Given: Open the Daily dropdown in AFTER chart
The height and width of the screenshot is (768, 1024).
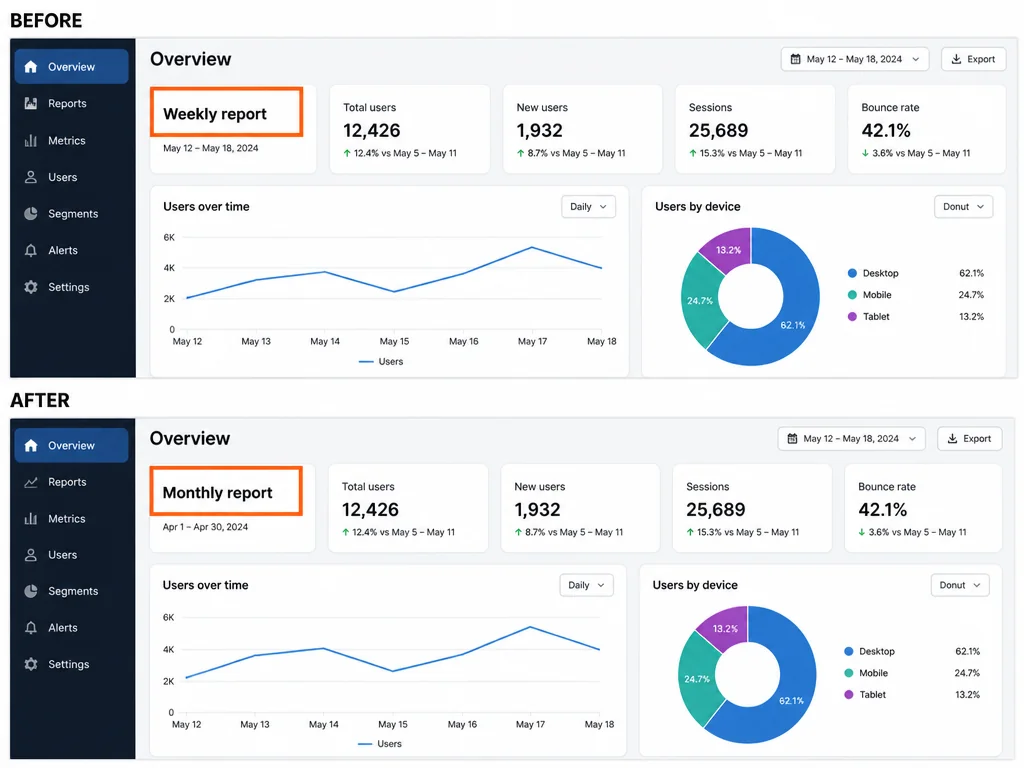Looking at the screenshot, I should point(586,585).
